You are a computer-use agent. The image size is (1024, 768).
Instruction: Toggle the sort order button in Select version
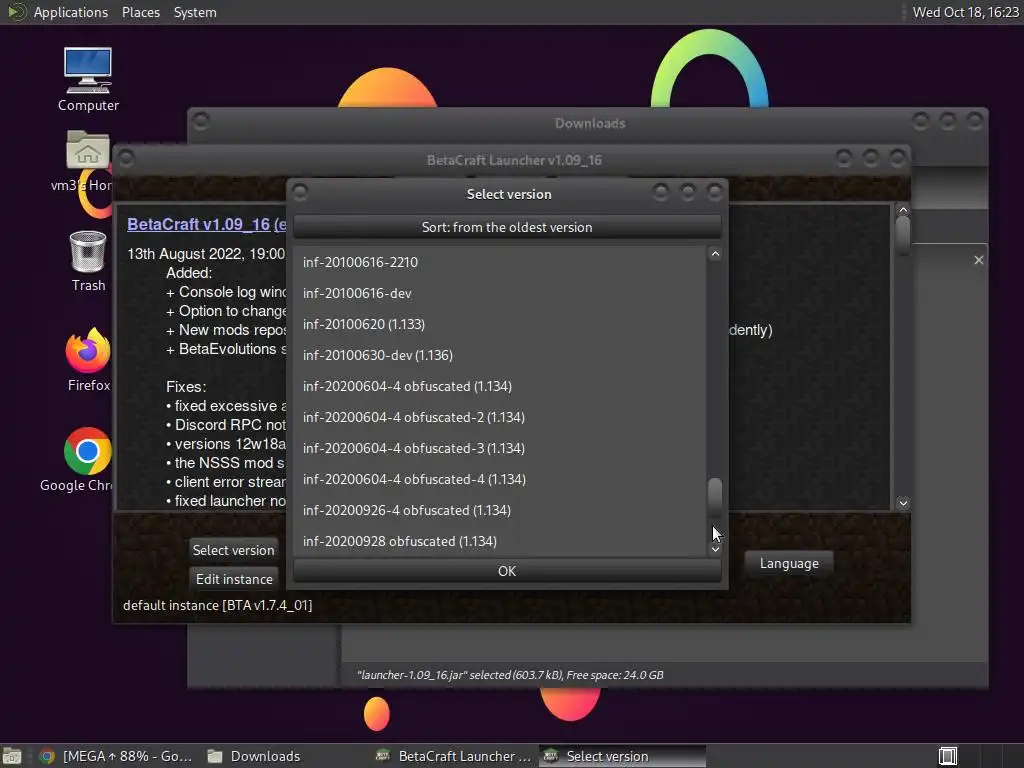[x=507, y=227]
